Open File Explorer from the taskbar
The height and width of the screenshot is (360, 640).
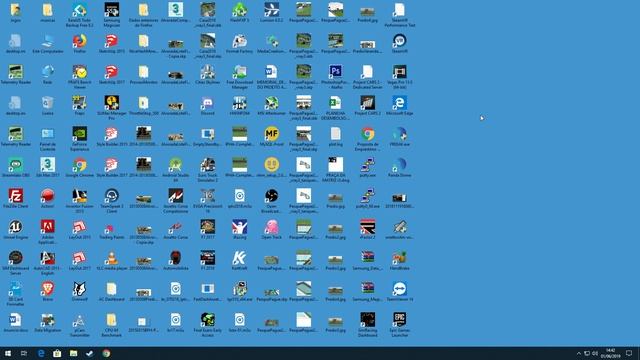click(73, 353)
